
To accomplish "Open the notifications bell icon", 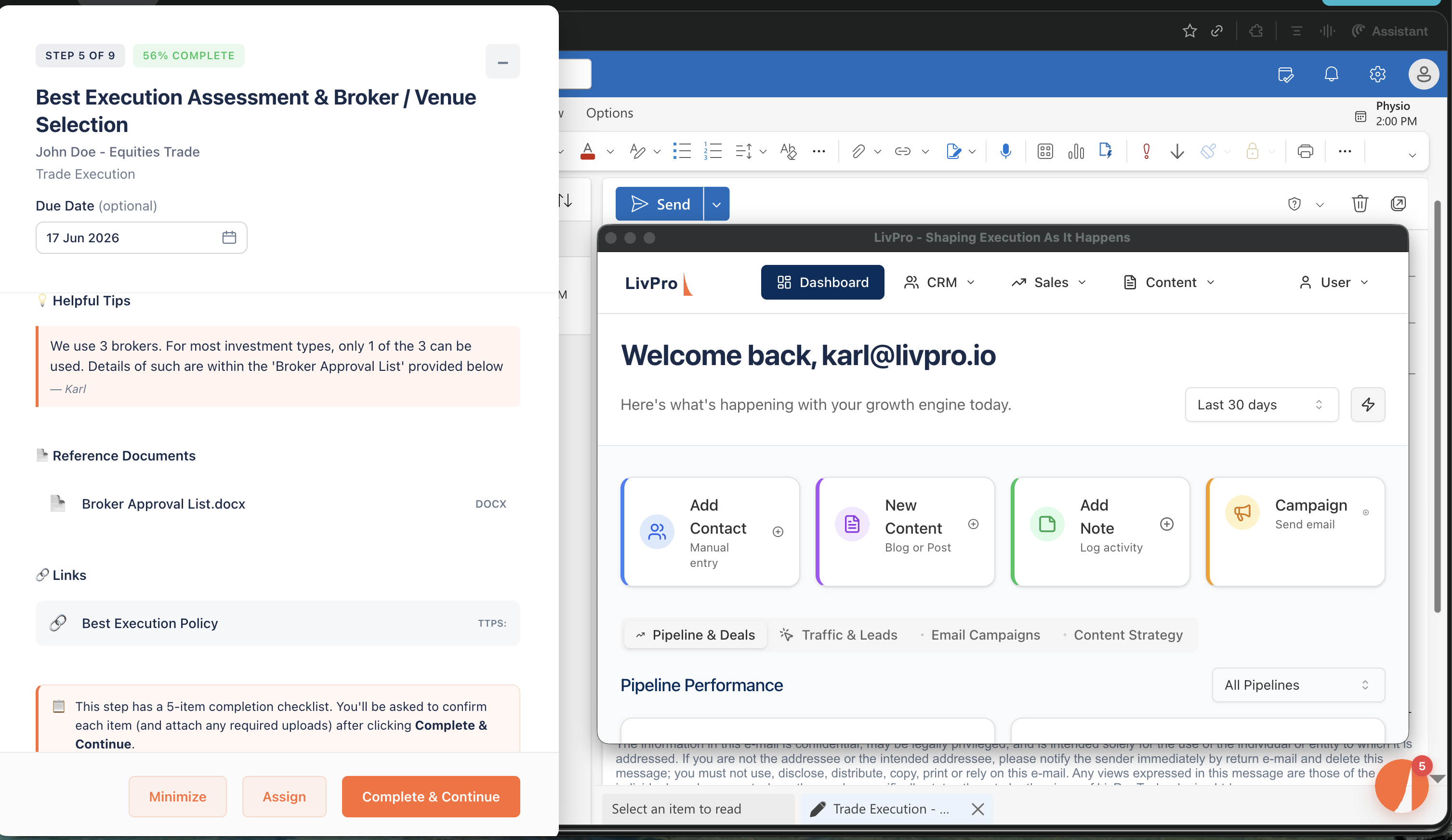I will pyautogui.click(x=1332, y=74).
